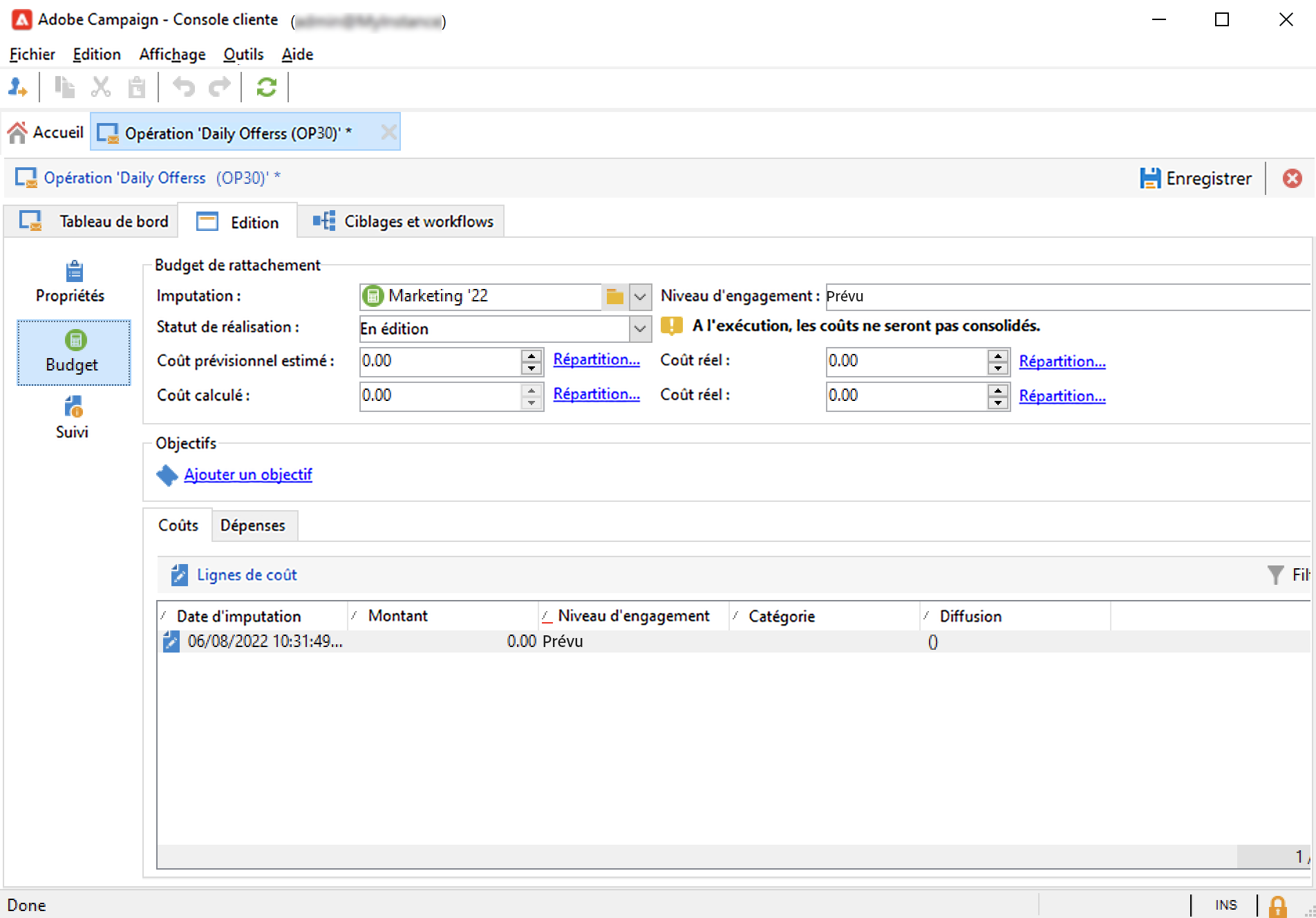The width and height of the screenshot is (1316, 918).
Task: Sort by the Catégorie column header
Action: pyautogui.click(x=825, y=616)
